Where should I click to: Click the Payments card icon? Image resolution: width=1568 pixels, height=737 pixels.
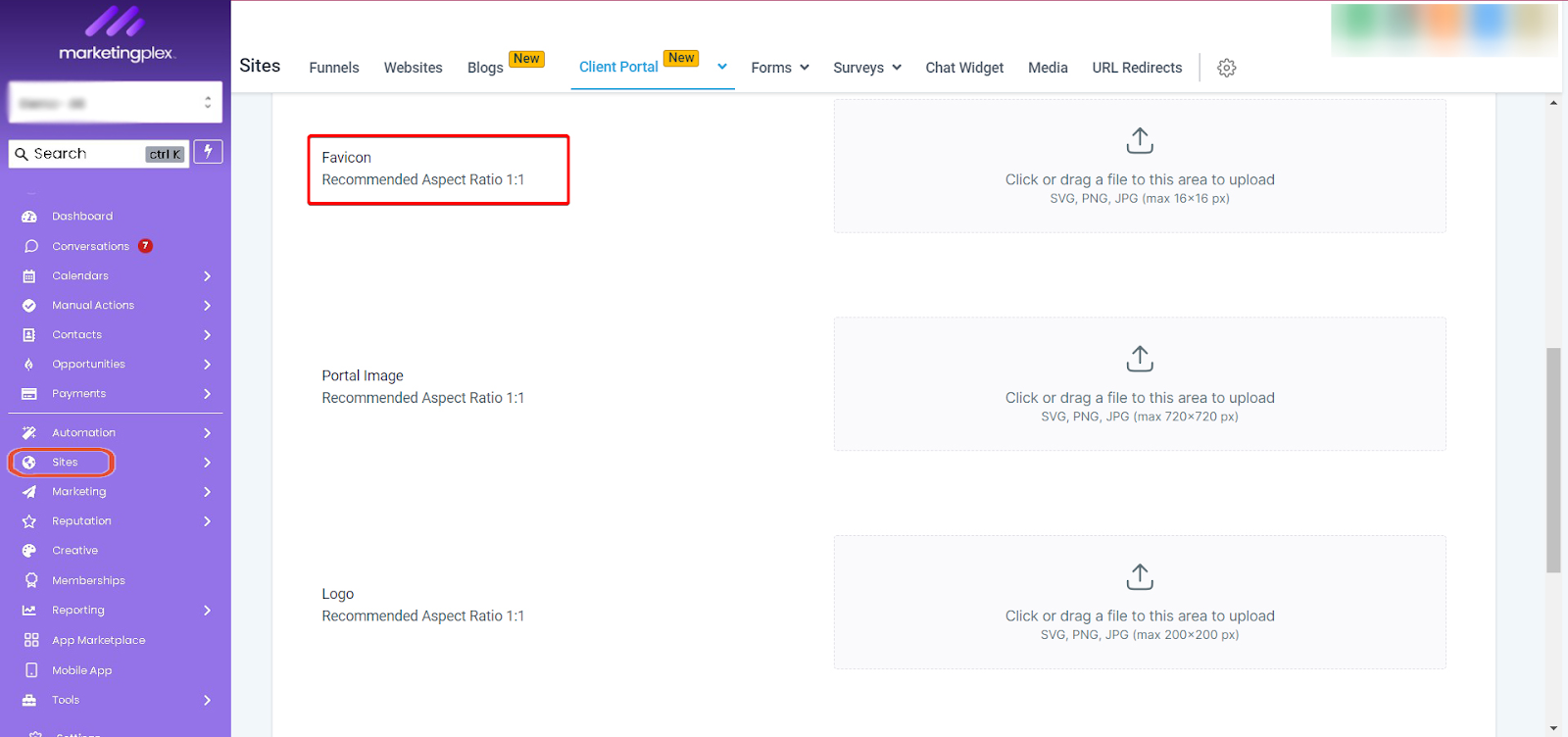tap(29, 394)
